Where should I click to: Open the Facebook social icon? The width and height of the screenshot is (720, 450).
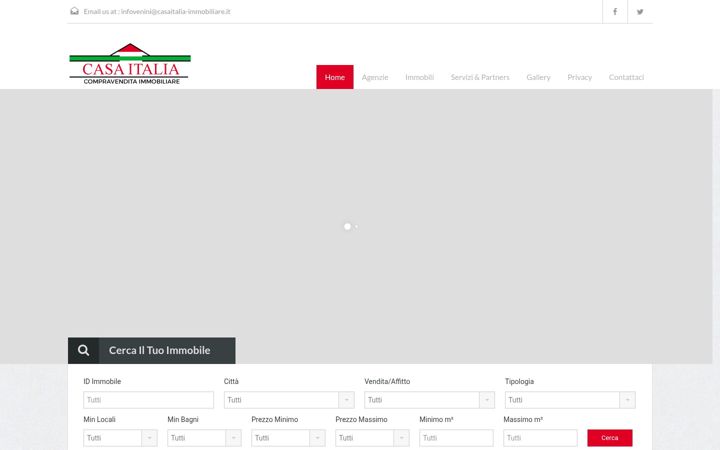click(x=615, y=11)
